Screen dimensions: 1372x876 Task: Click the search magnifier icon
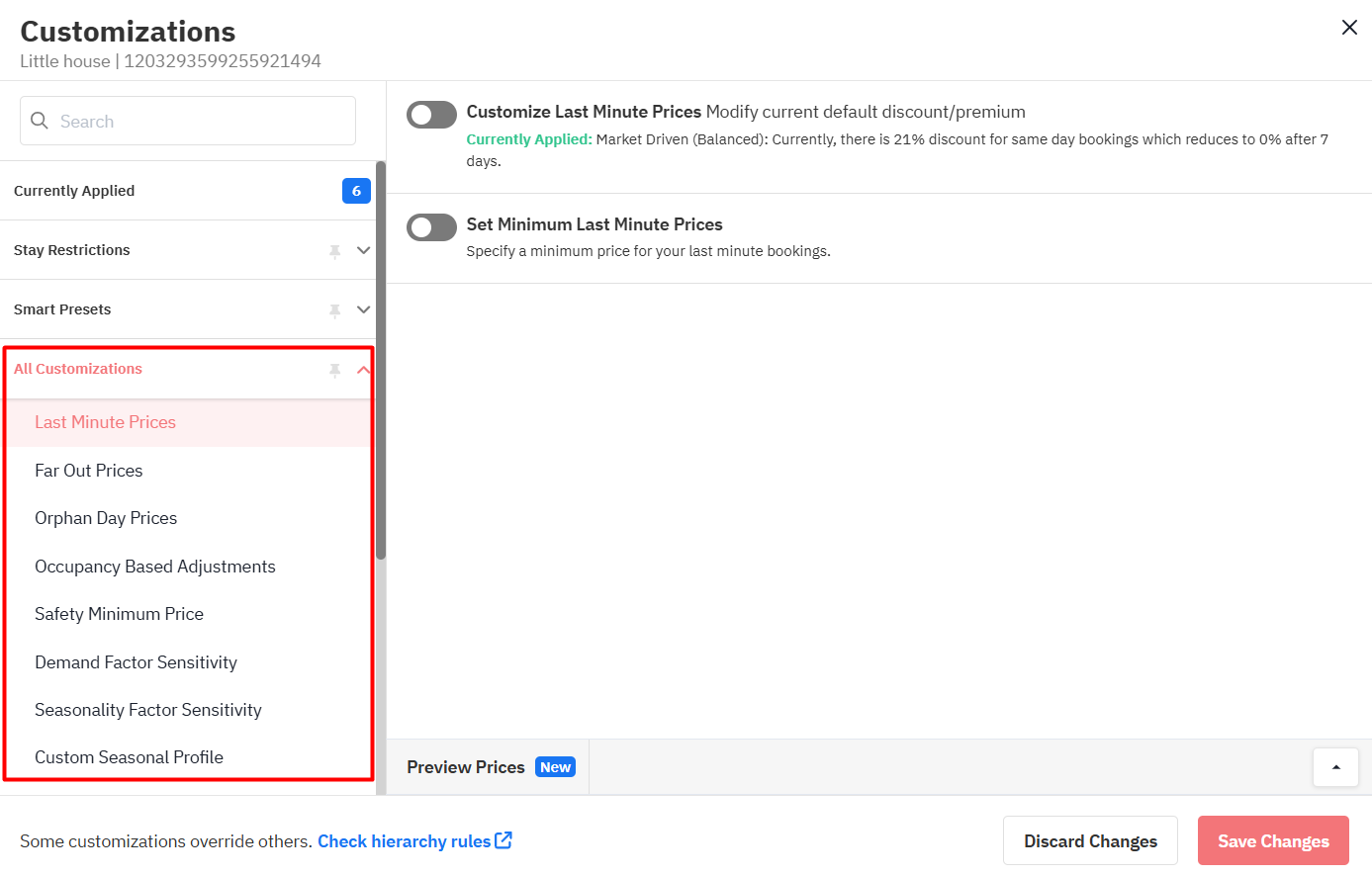tap(40, 121)
